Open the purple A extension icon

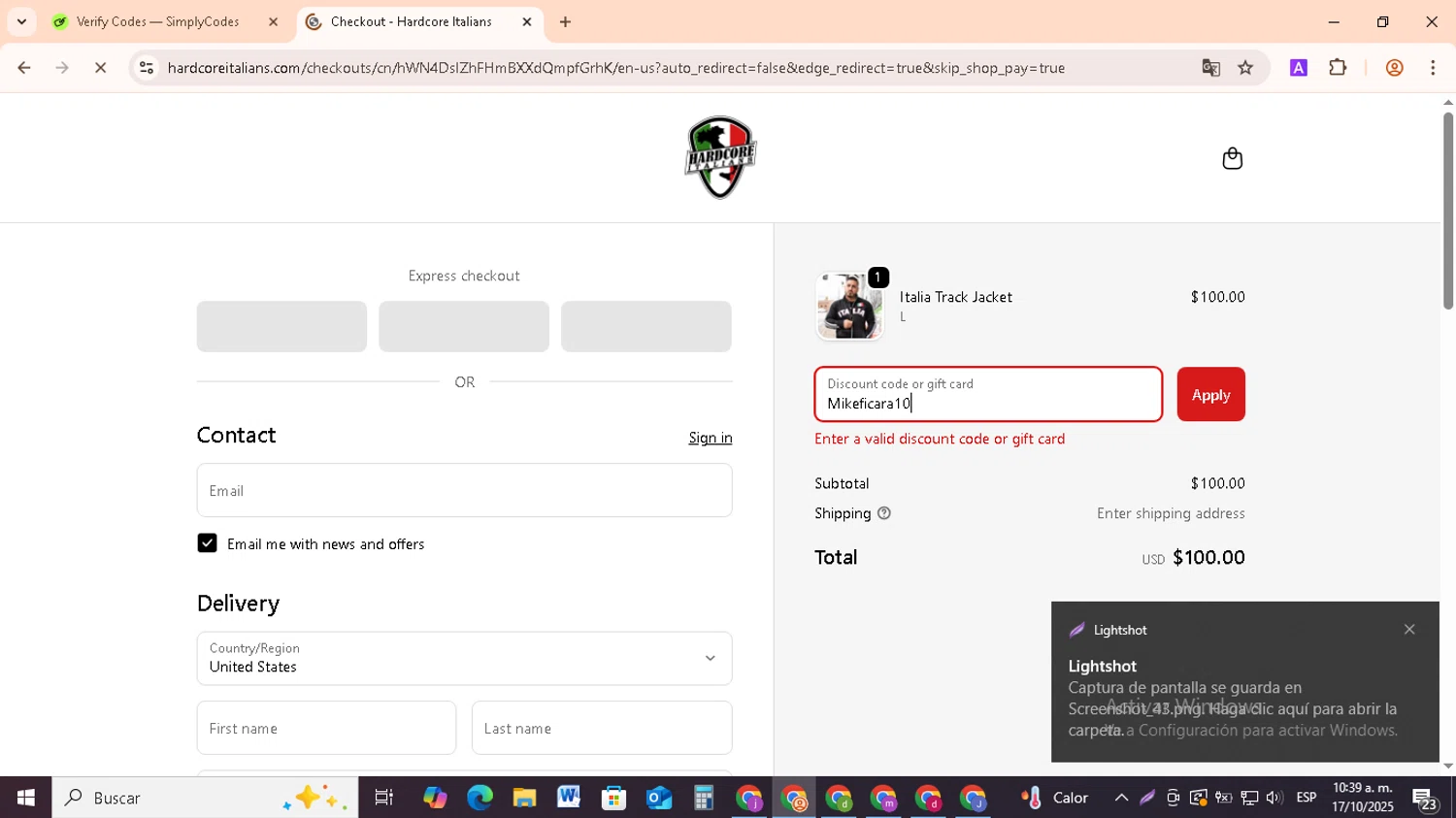(1299, 68)
